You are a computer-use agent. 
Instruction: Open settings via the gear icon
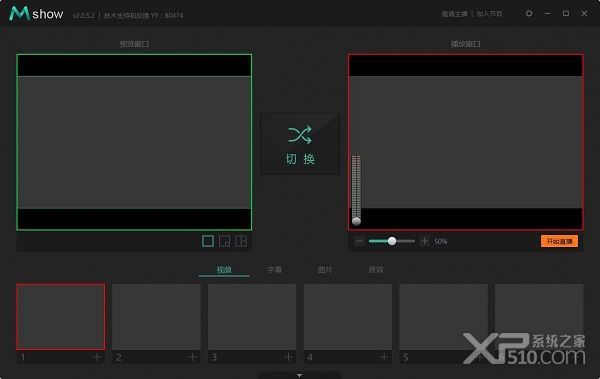pos(529,13)
